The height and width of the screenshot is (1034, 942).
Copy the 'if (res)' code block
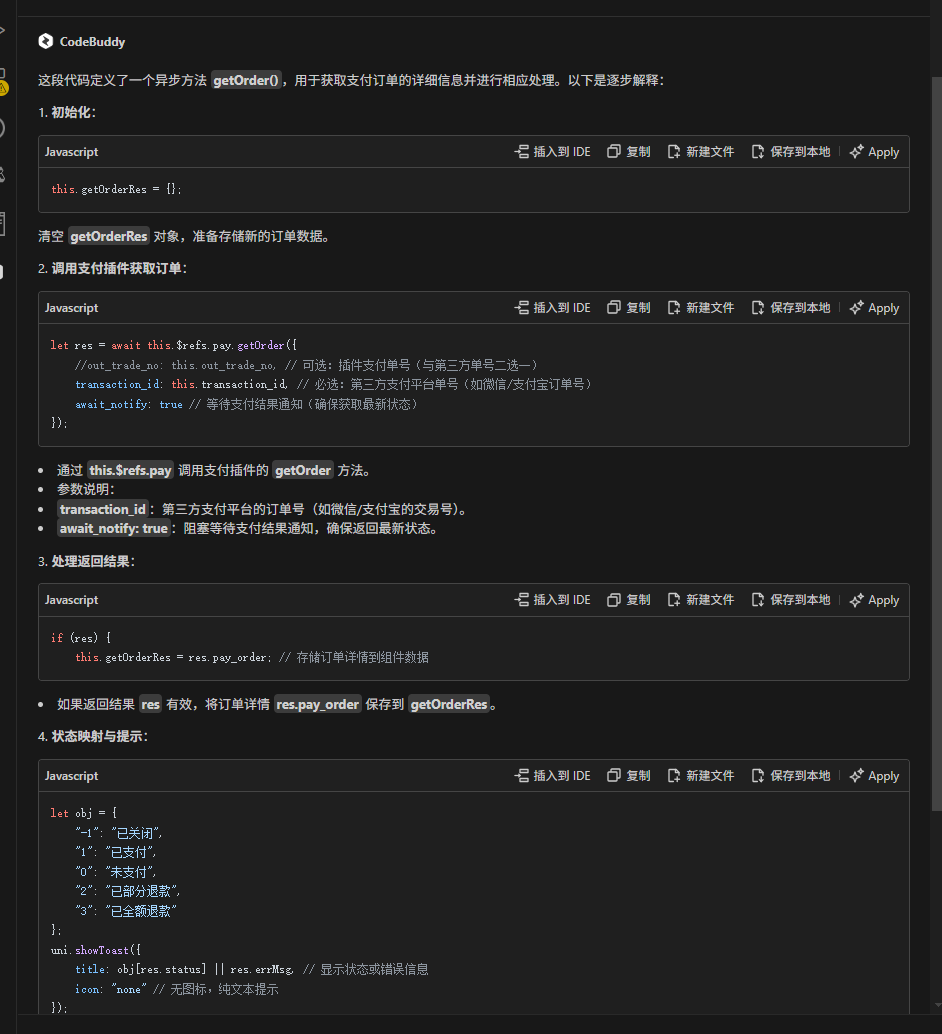[629, 599]
